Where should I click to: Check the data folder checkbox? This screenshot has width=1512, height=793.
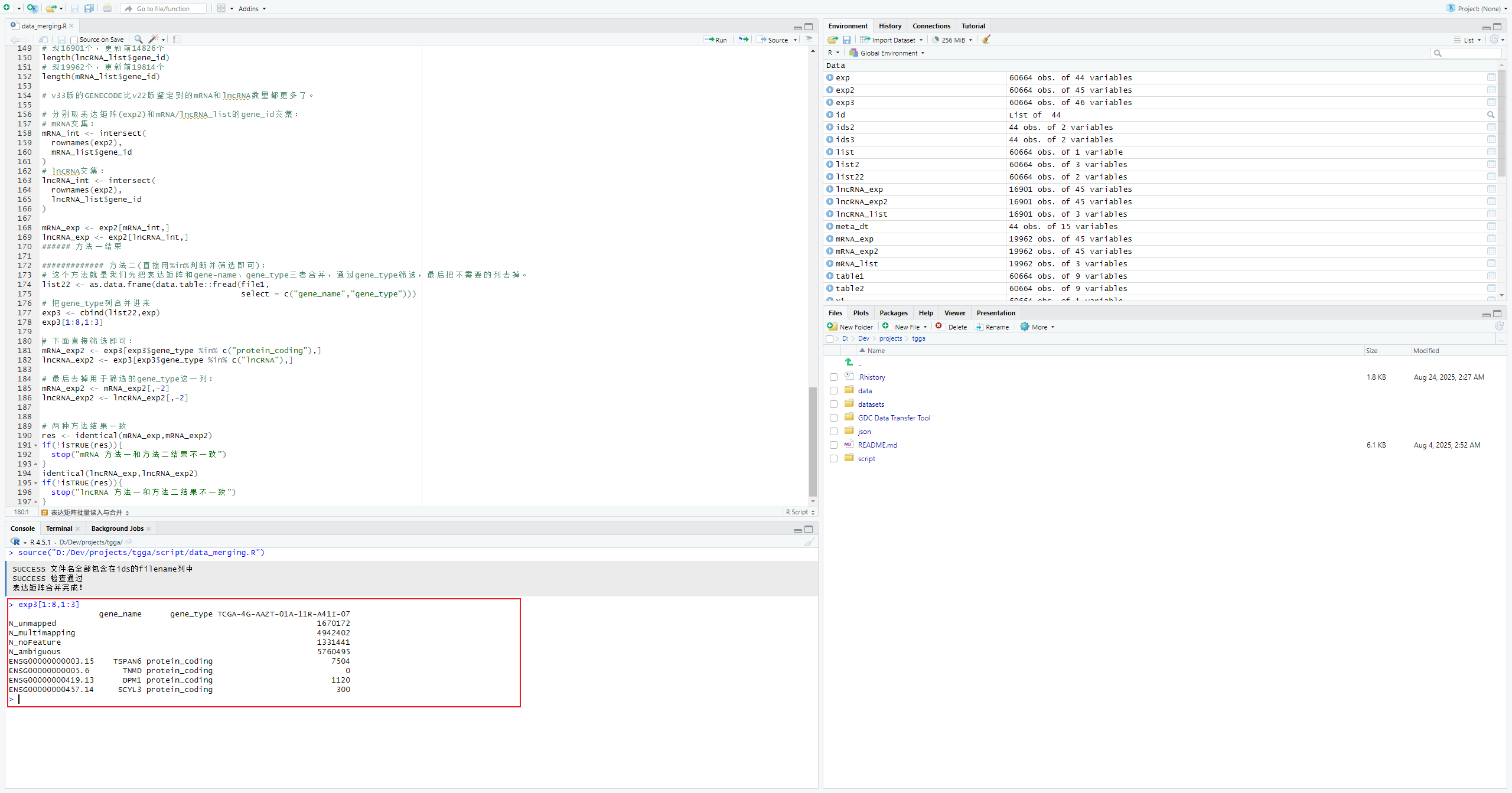coord(834,391)
